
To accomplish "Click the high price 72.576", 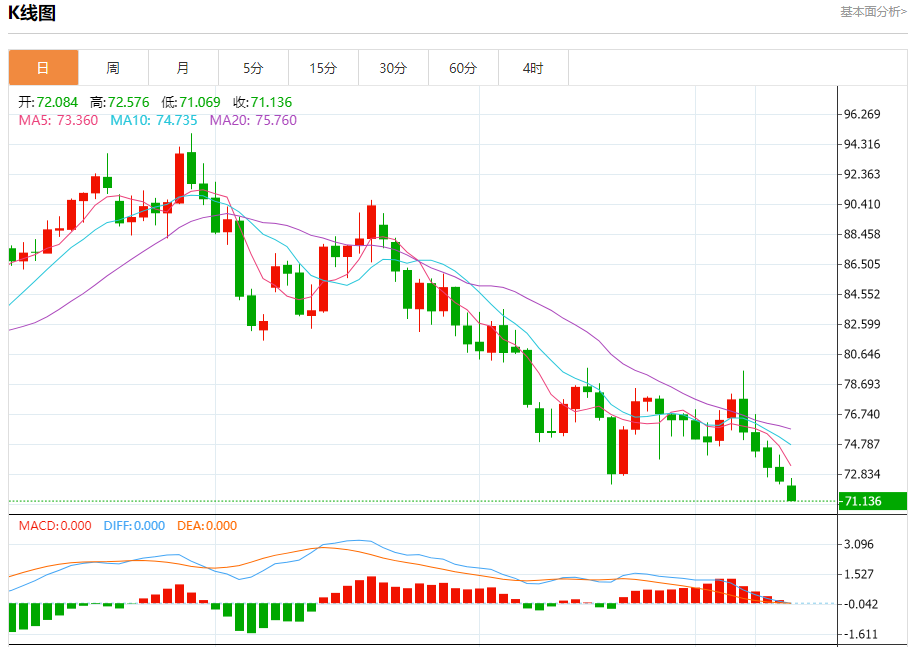I will (x=128, y=103).
